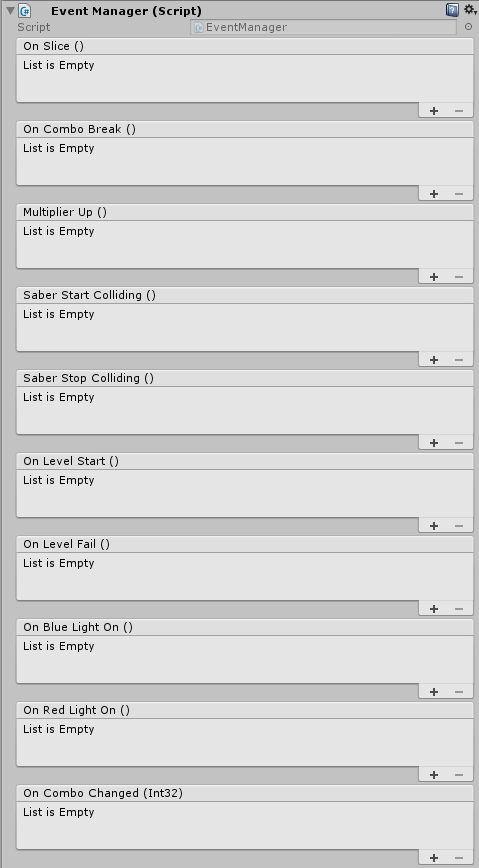Viewport: 479px width, 868px height.
Task: Add a listener to On Level Start
Action: [x=434, y=526]
